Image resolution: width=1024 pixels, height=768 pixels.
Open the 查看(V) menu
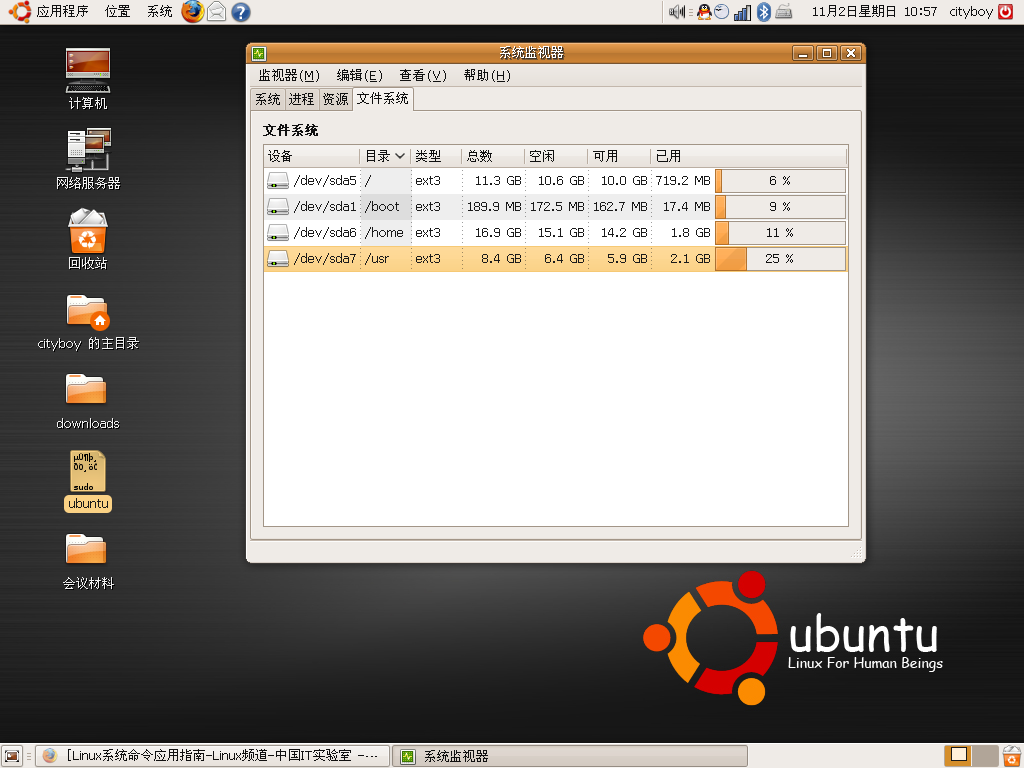point(423,76)
